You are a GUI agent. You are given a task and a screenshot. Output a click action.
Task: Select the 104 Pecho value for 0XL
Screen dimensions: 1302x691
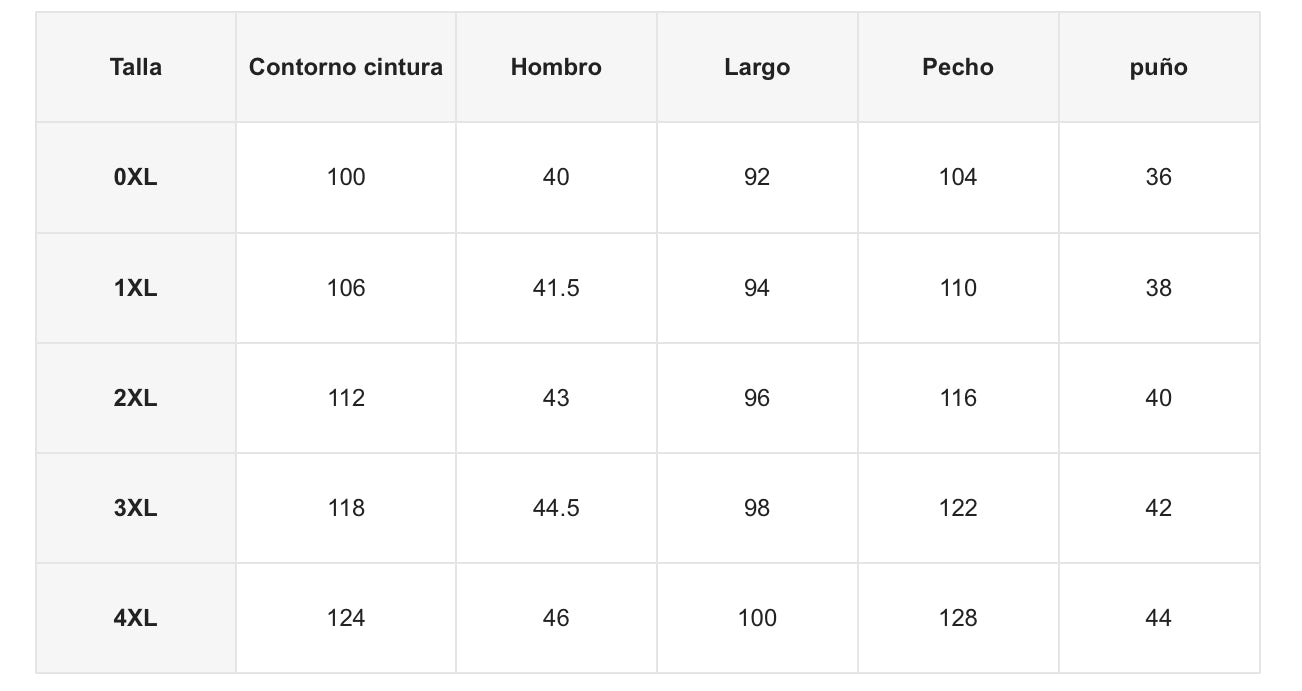tap(958, 177)
